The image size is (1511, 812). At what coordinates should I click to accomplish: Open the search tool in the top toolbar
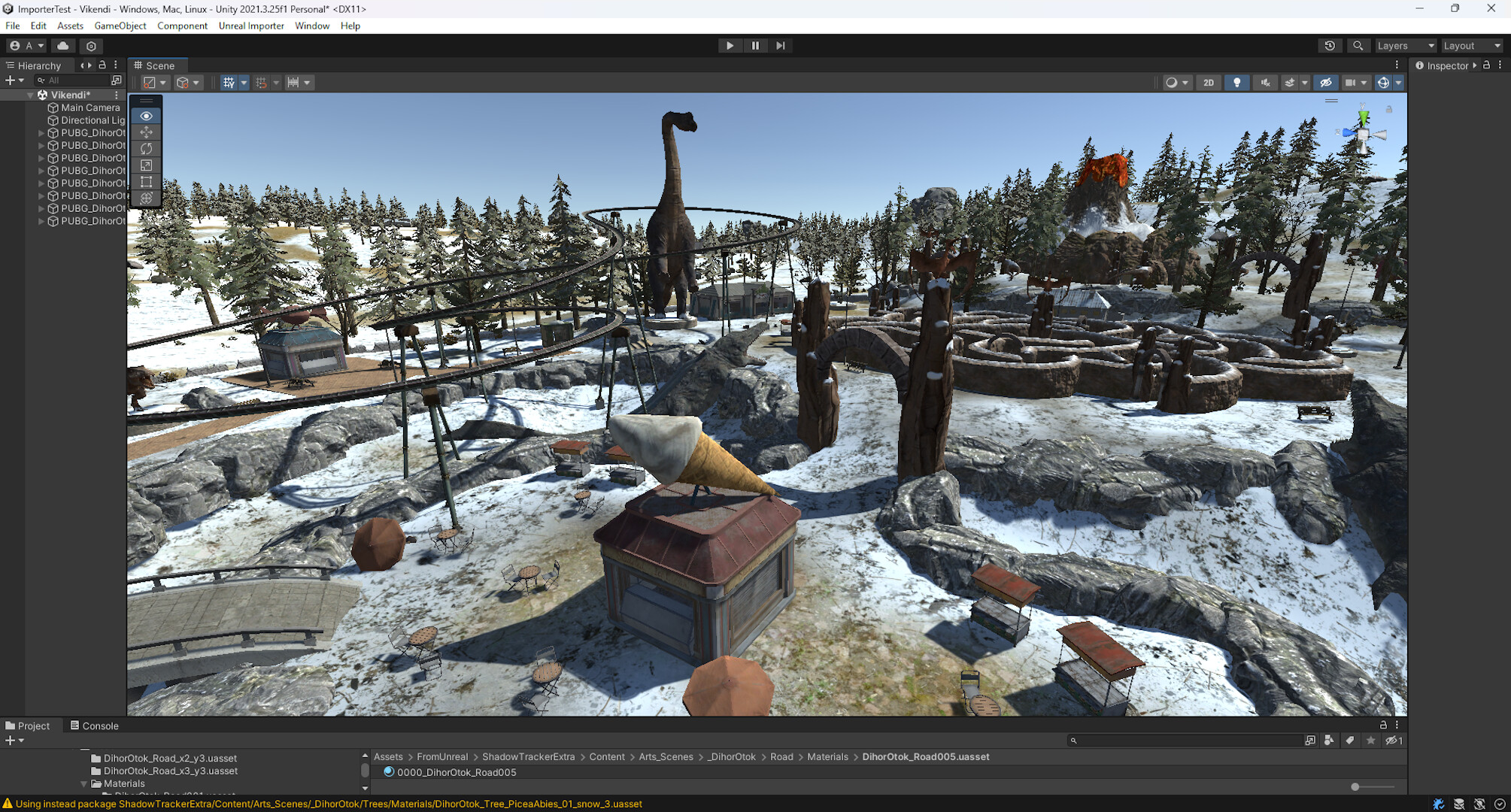pyautogui.click(x=1358, y=45)
